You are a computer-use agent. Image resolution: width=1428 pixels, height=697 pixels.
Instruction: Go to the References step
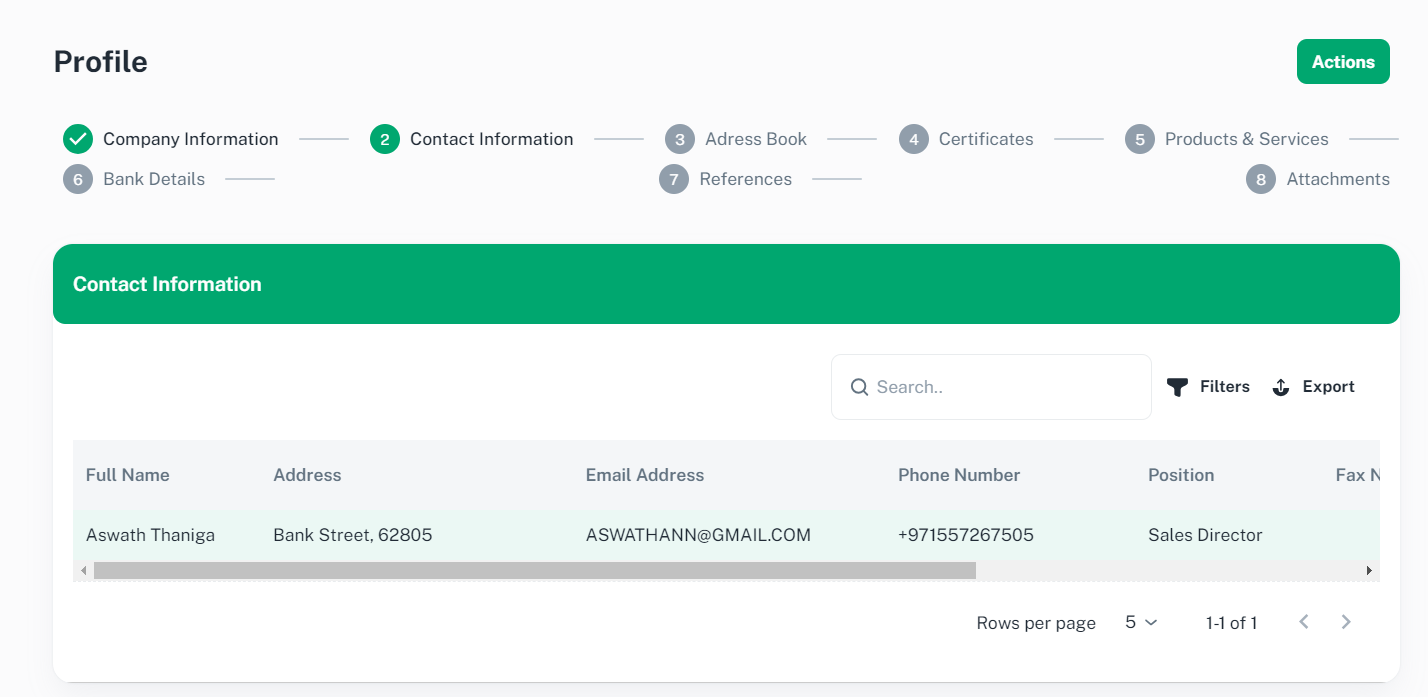tap(745, 179)
